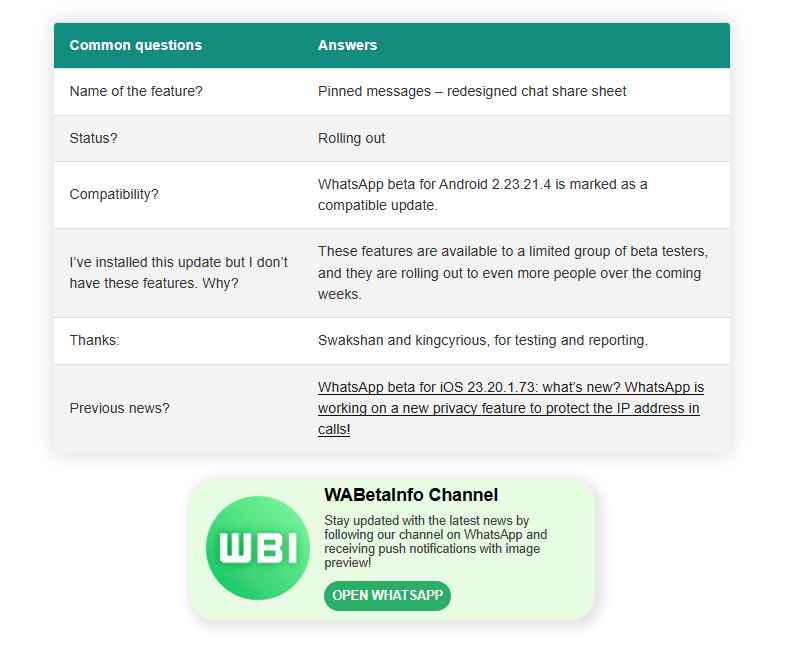Click the 'Rolling out' answer
Viewport: 796px width, 652px height.
coord(351,138)
